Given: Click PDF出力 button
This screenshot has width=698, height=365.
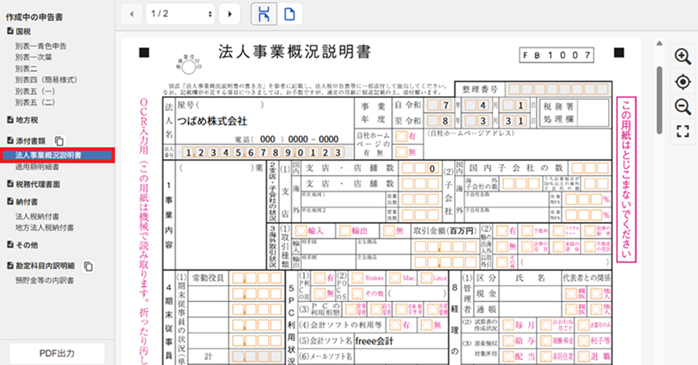Looking at the screenshot, I should 57,354.
